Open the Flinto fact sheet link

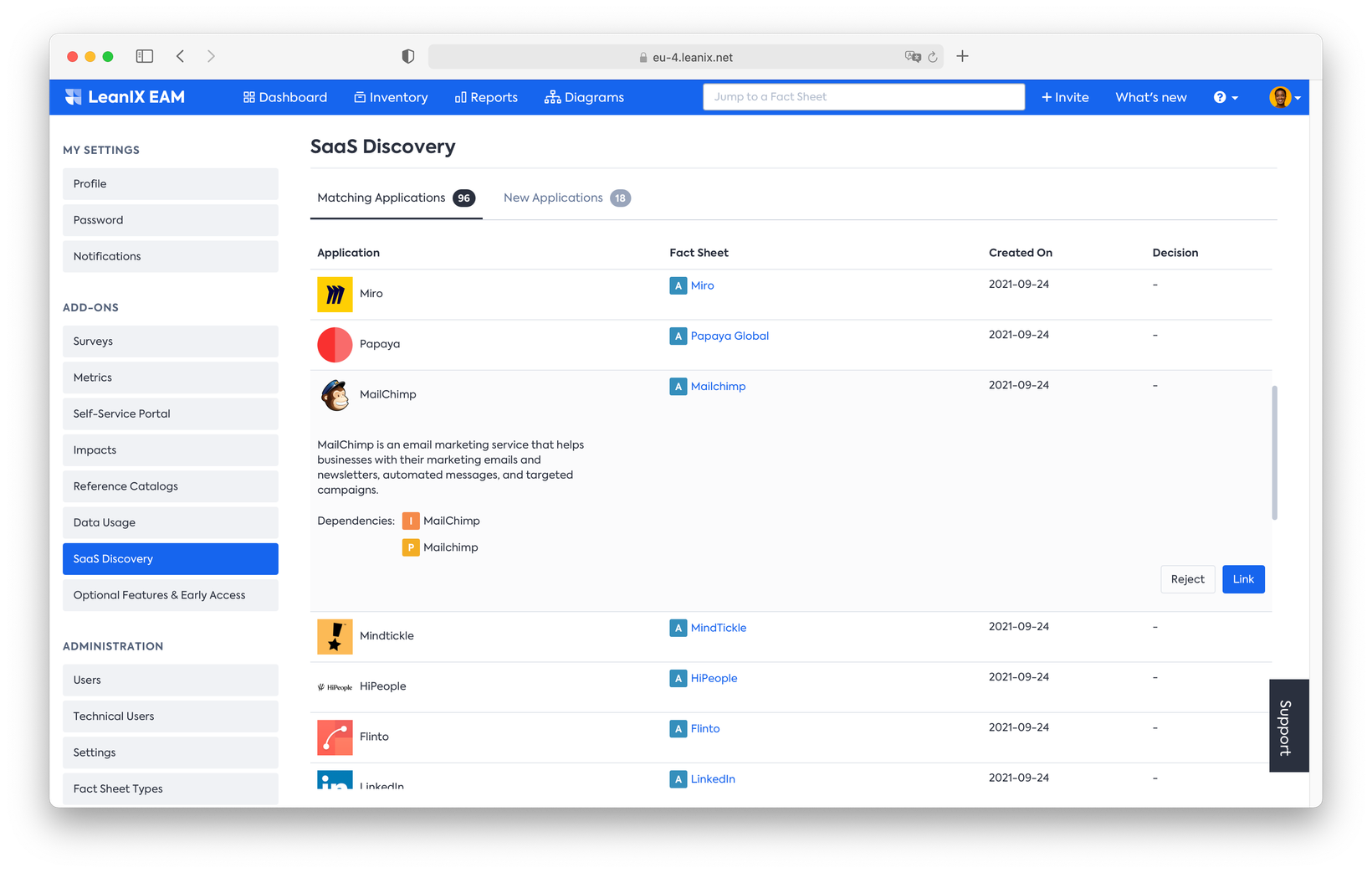coord(705,728)
